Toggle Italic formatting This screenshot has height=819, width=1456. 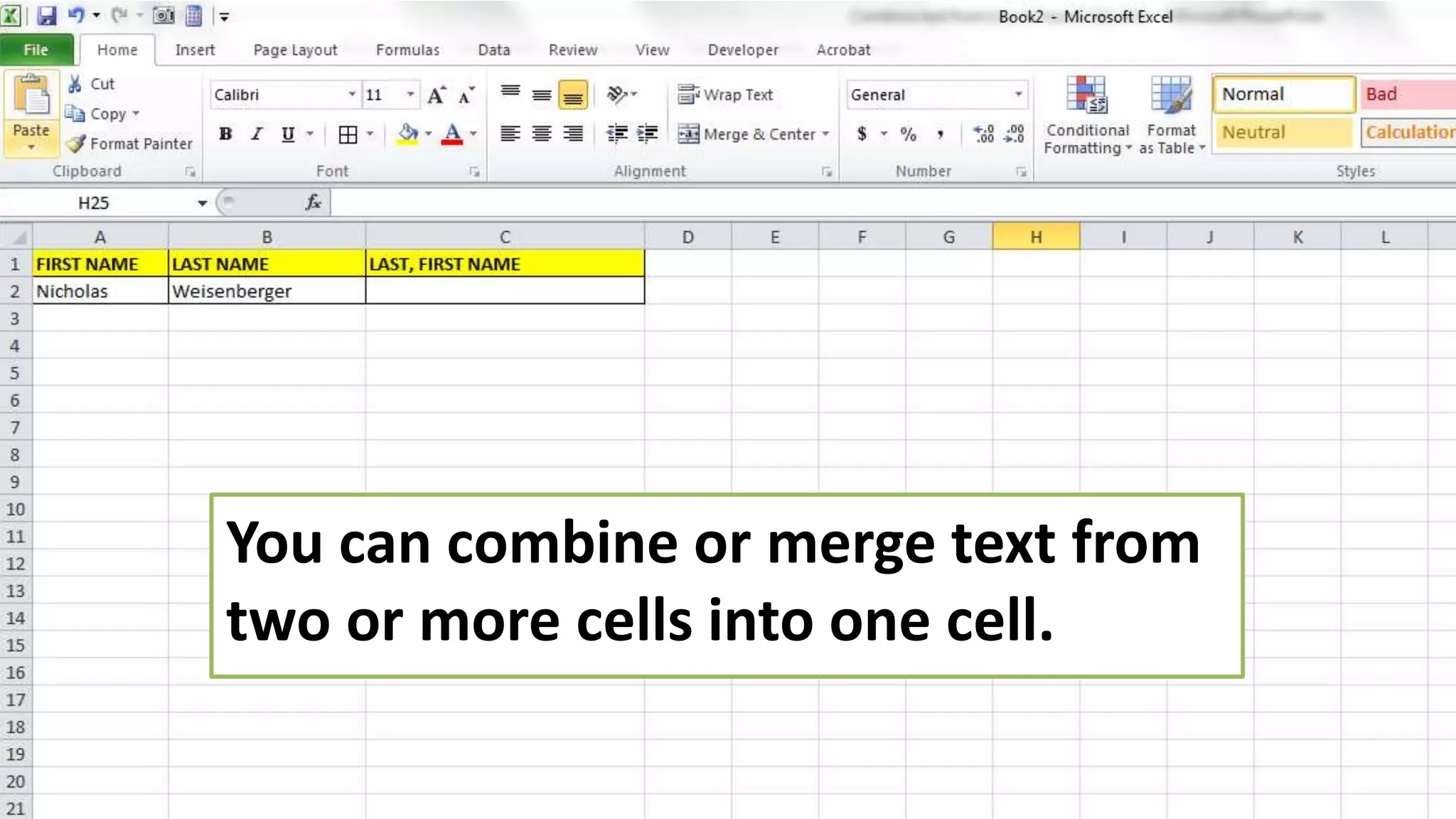(257, 134)
